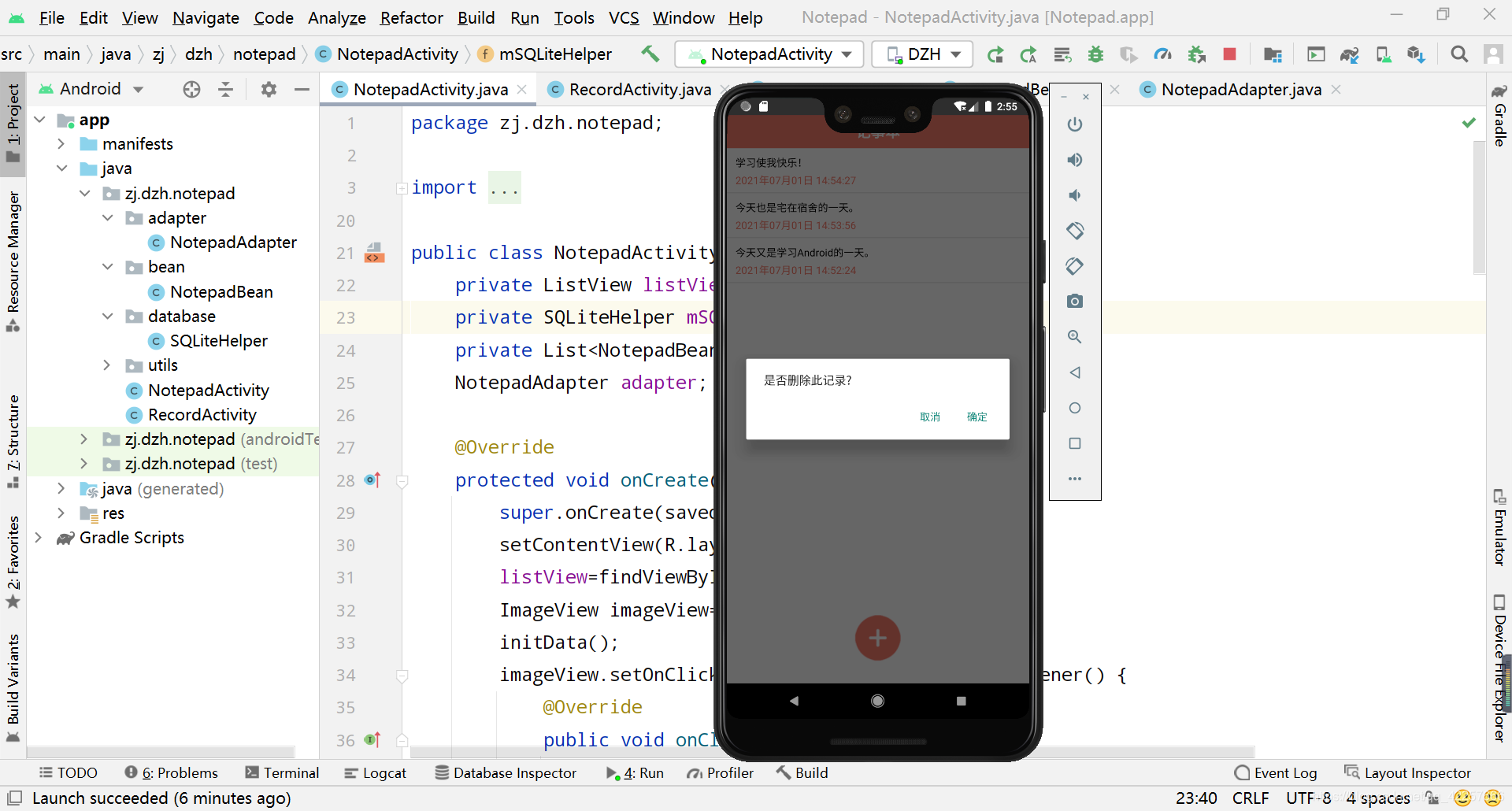Open the DZH device selector dropdown

[x=923, y=54]
